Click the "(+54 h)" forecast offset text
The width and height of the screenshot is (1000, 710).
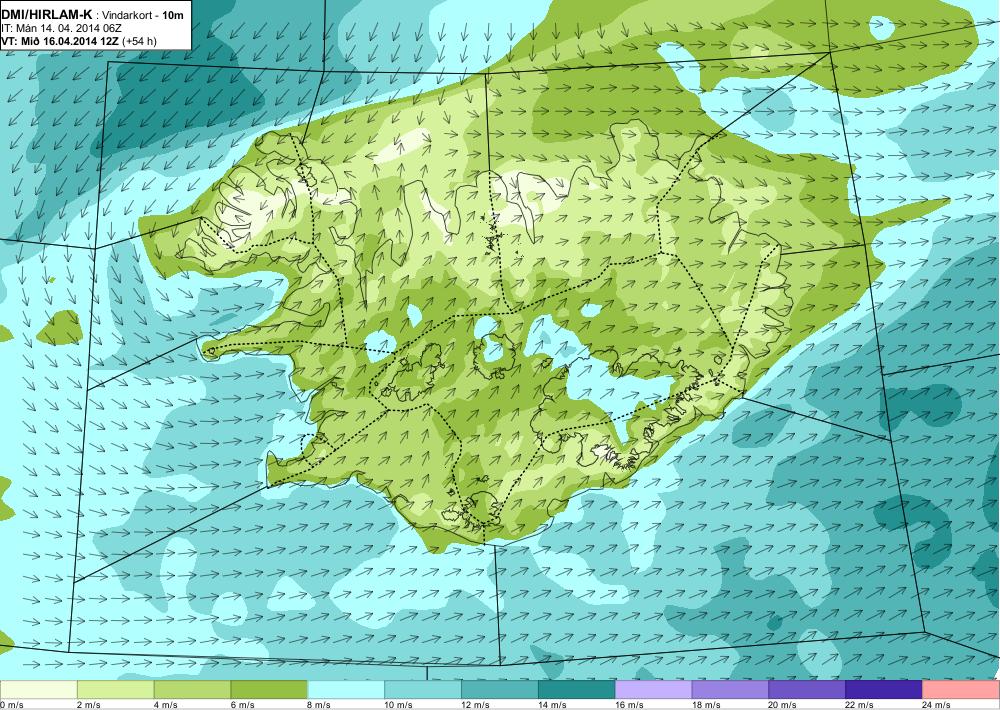point(139,41)
